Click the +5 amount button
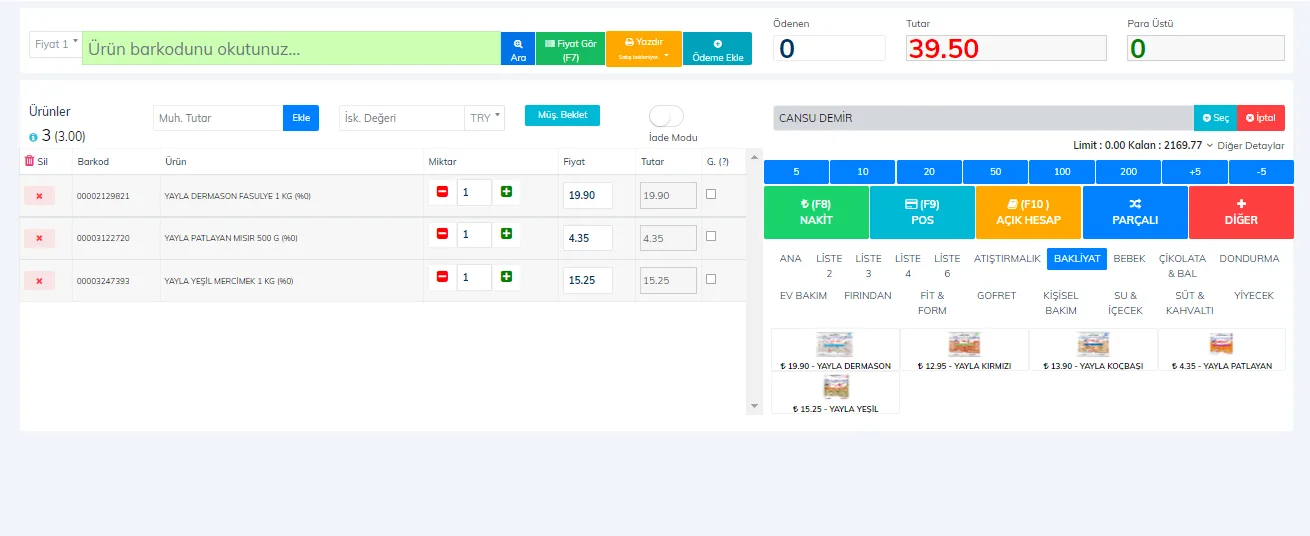 pyautogui.click(x=1195, y=172)
